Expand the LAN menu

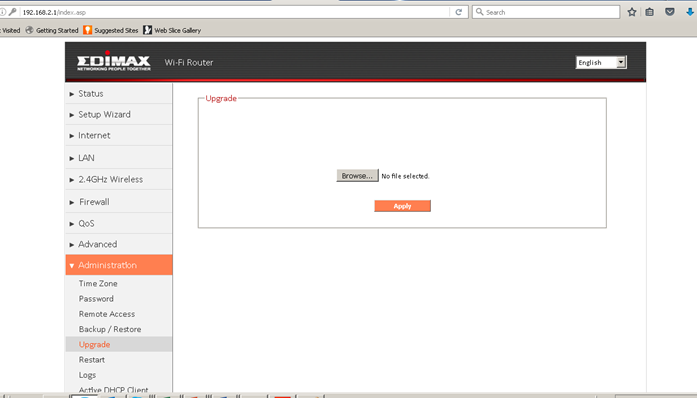[119, 158]
